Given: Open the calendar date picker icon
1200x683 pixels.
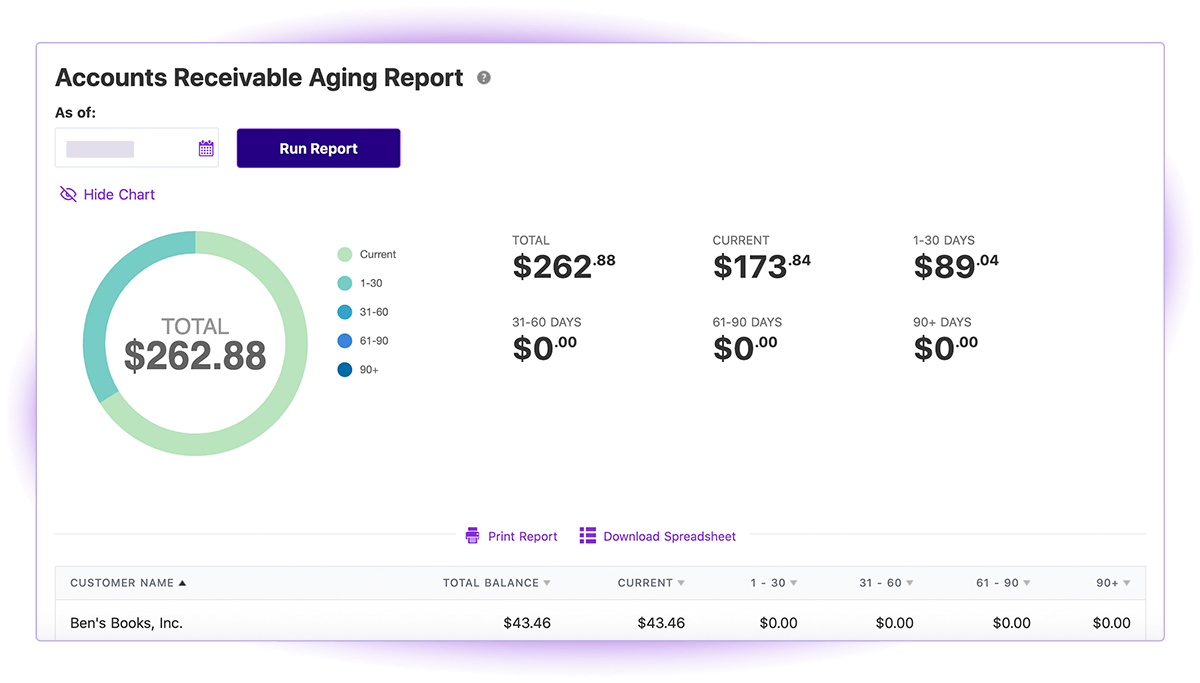Looking at the screenshot, I should click(x=206, y=148).
